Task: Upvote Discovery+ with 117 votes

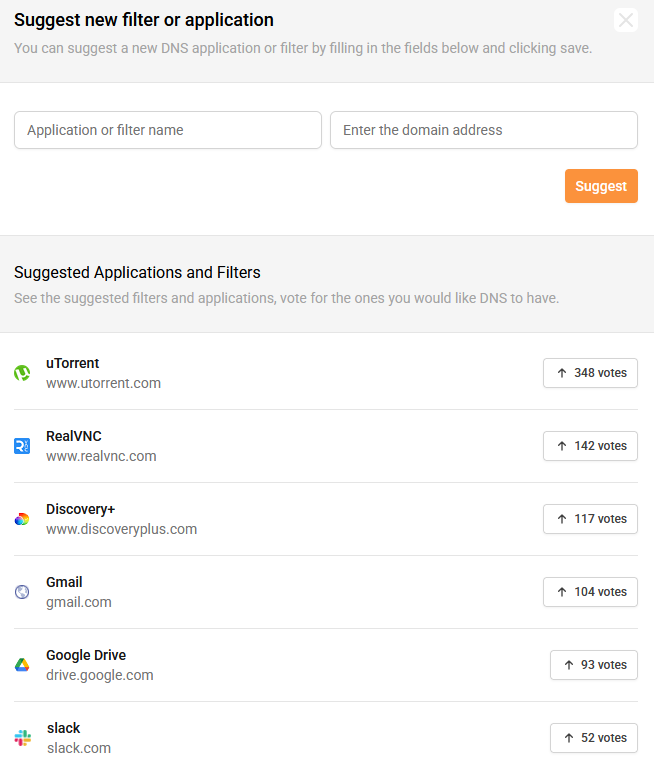Action: tap(590, 519)
